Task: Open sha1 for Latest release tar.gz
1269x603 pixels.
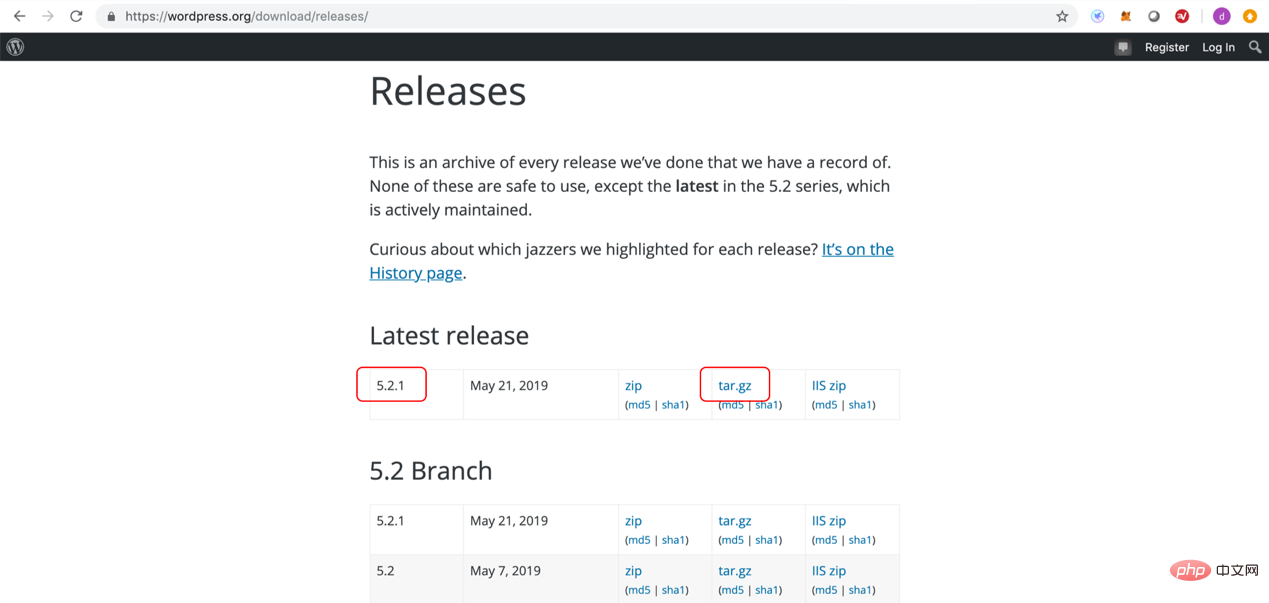Action: pos(767,405)
